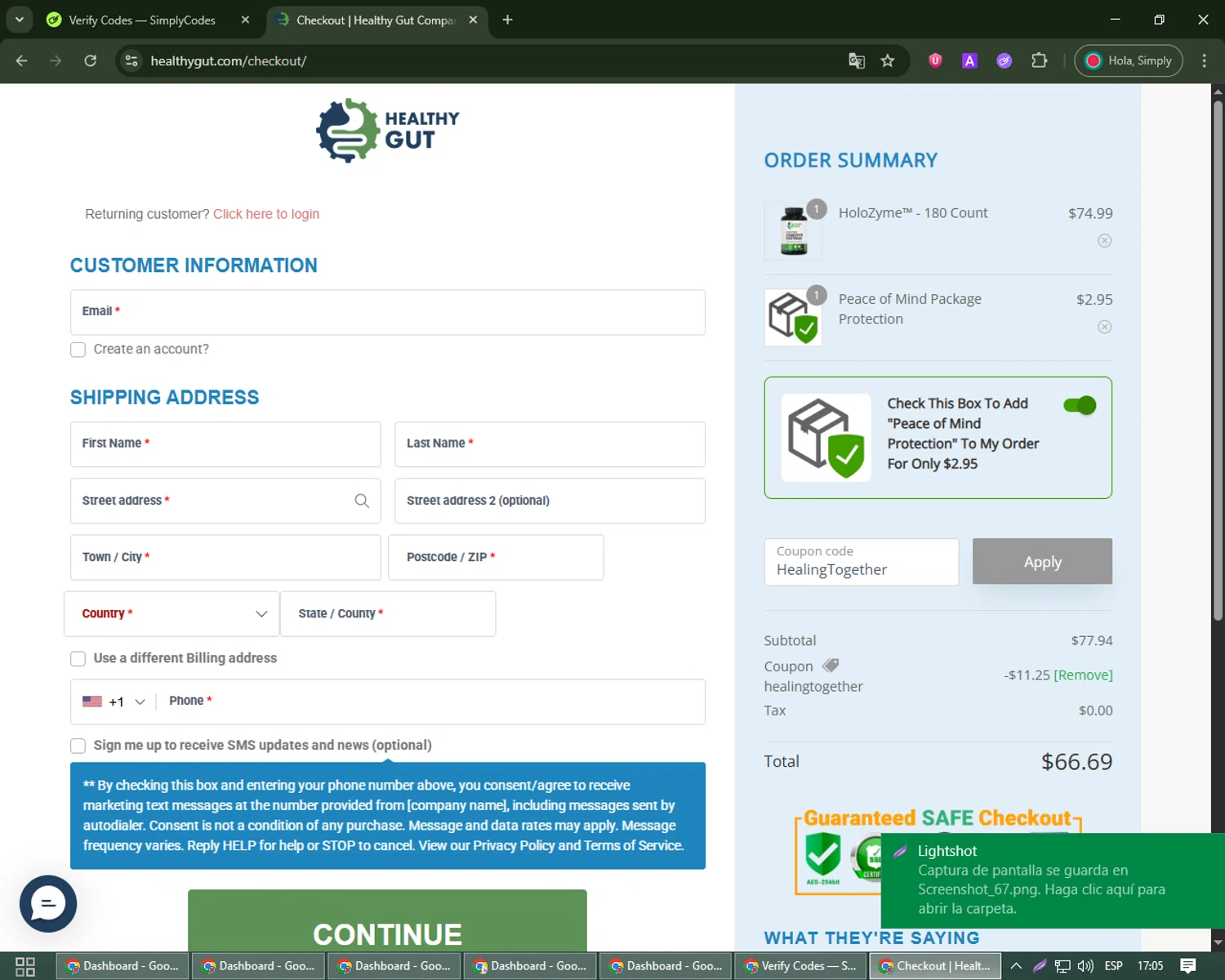The image size is (1225, 980).
Task: Focus the Postcode / ZIP field
Action: pos(496,557)
